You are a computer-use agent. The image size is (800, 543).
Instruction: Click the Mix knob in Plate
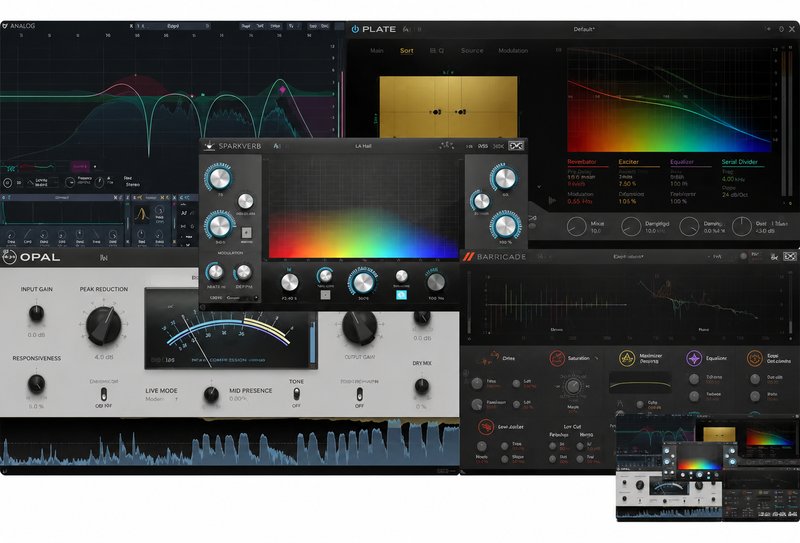[x=577, y=227]
